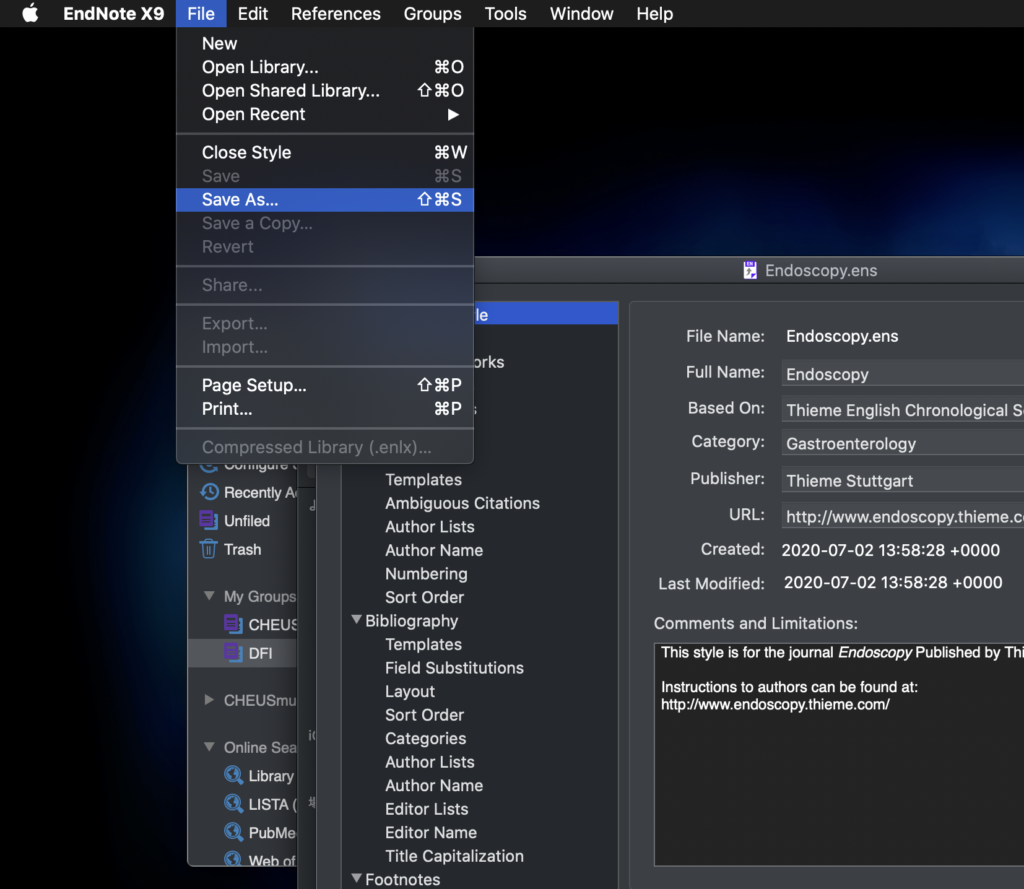Open the Help menu
The width and height of the screenshot is (1024, 889).
tap(654, 14)
